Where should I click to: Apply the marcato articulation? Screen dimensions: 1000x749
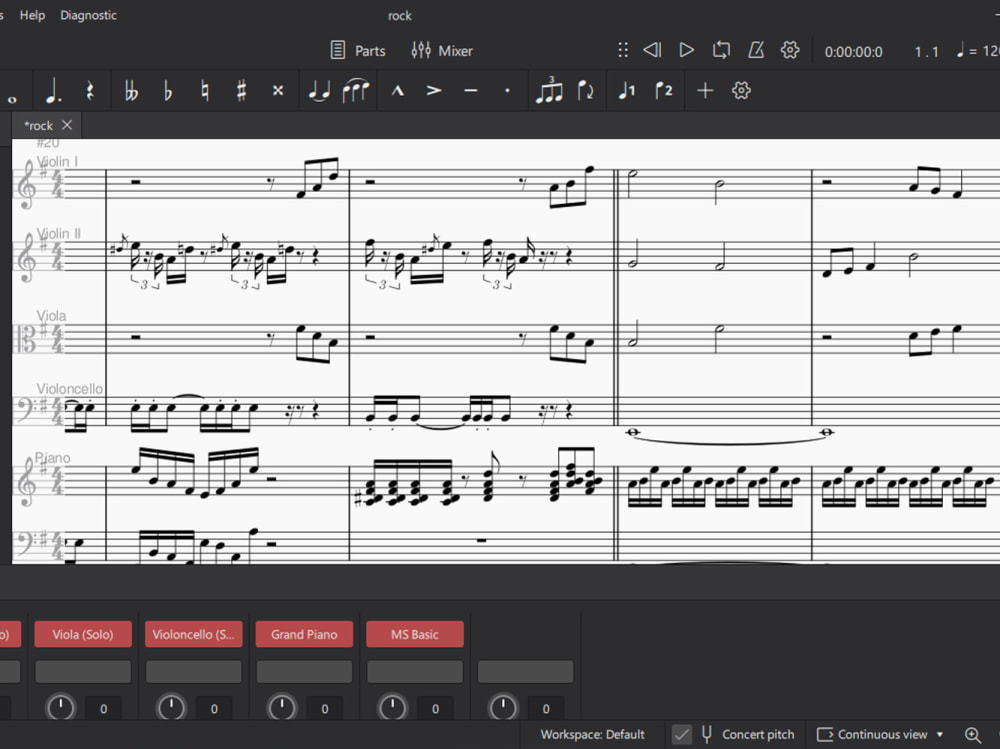coord(397,91)
